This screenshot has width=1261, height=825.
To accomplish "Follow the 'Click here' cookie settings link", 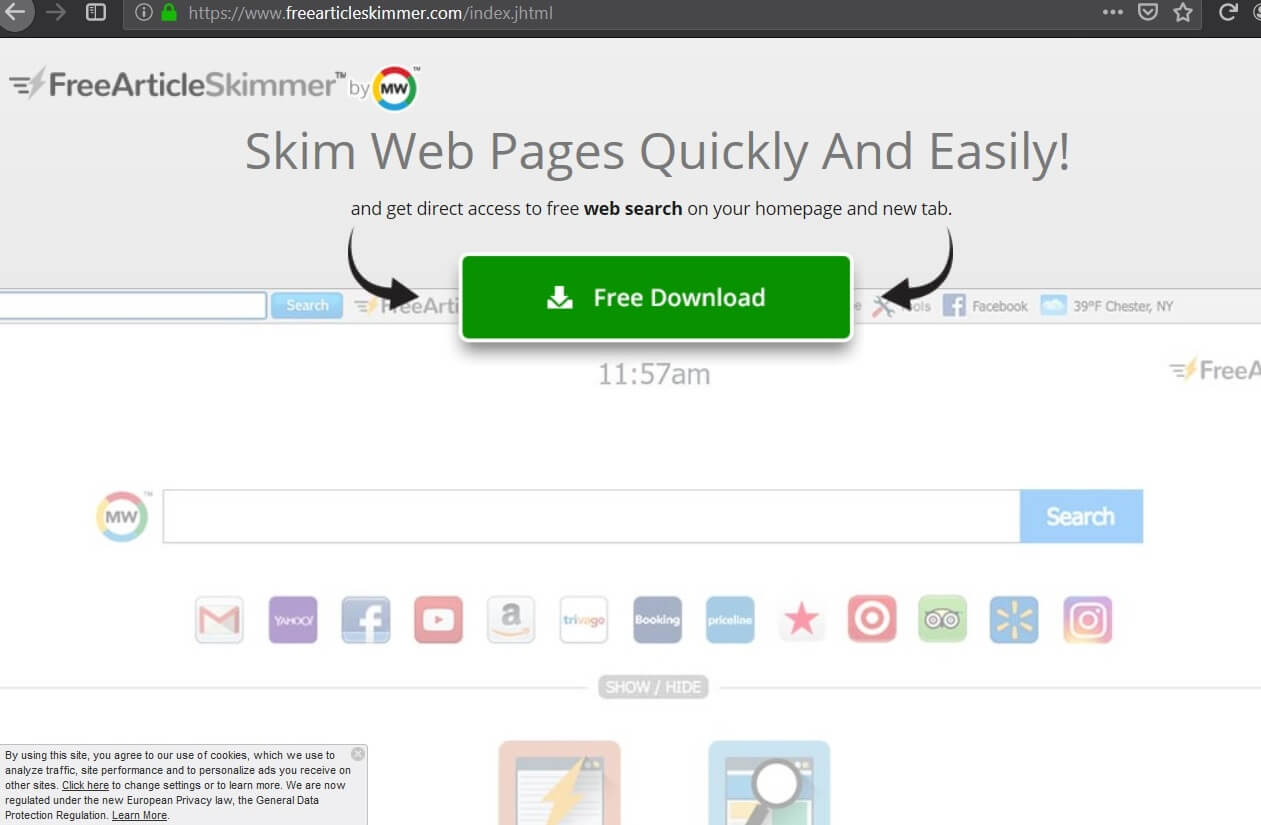I will point(85,786).
